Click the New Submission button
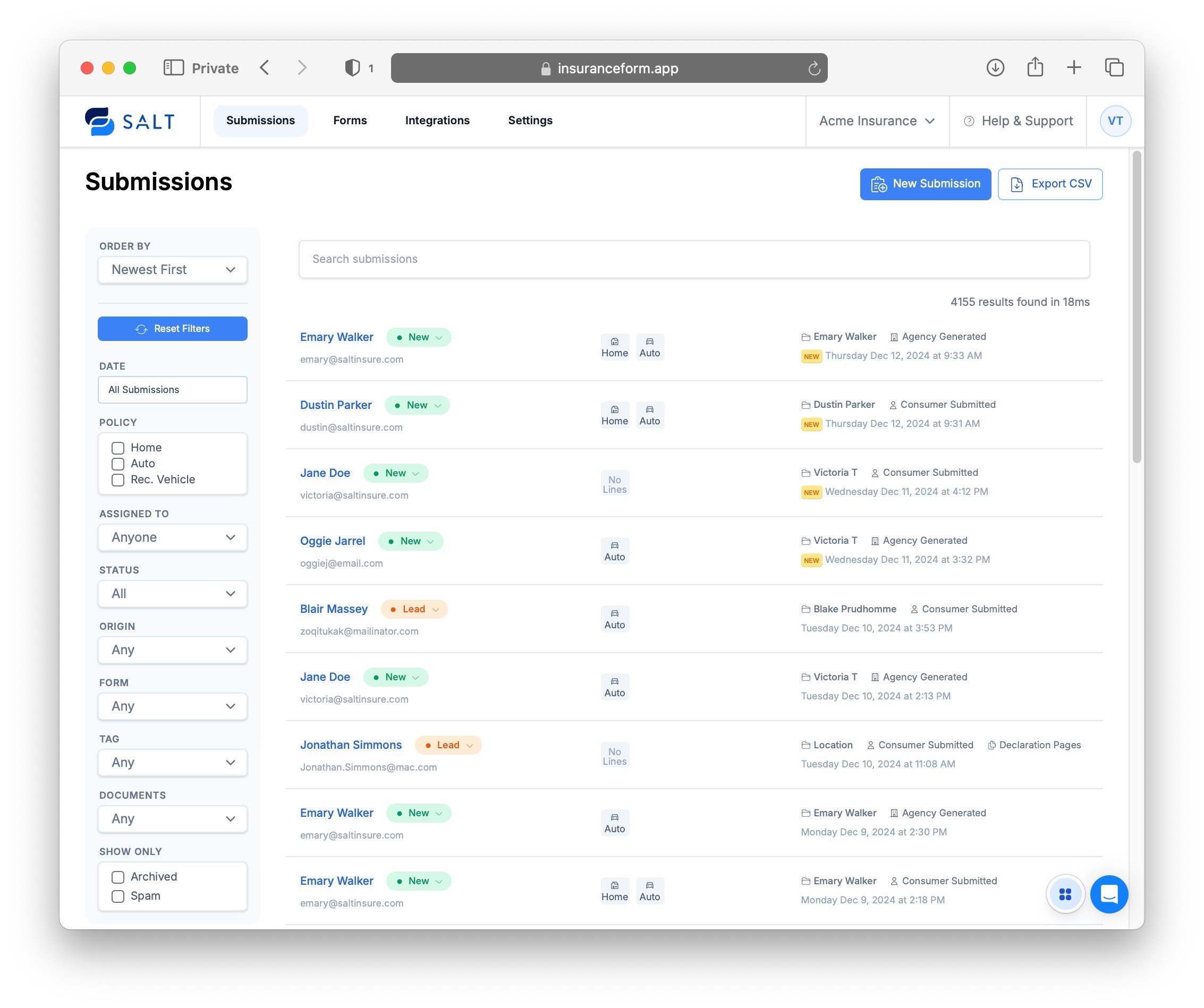 (925, 184)
